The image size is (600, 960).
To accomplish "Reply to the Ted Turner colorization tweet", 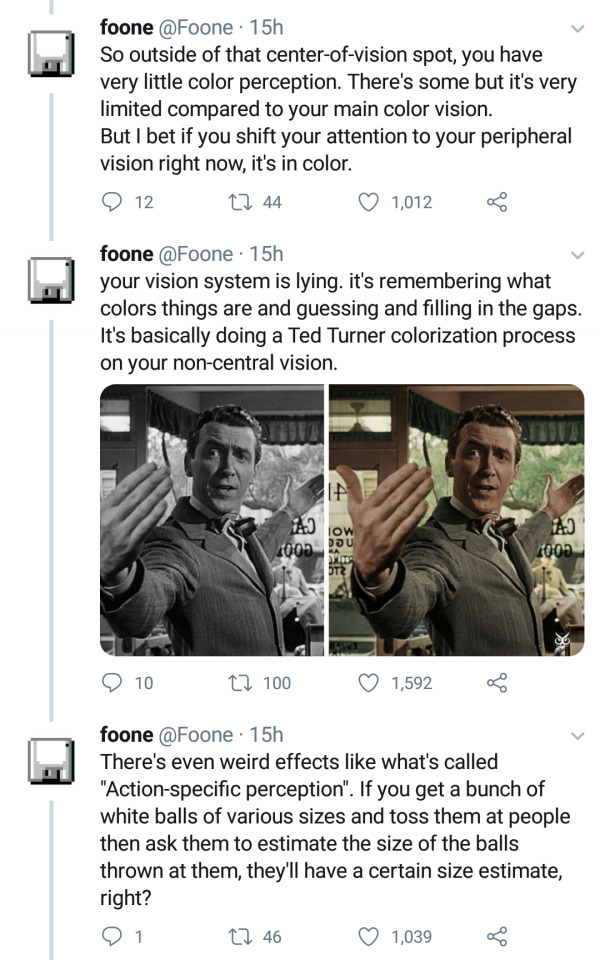I will pyautogui.click(x=112, y=683).
